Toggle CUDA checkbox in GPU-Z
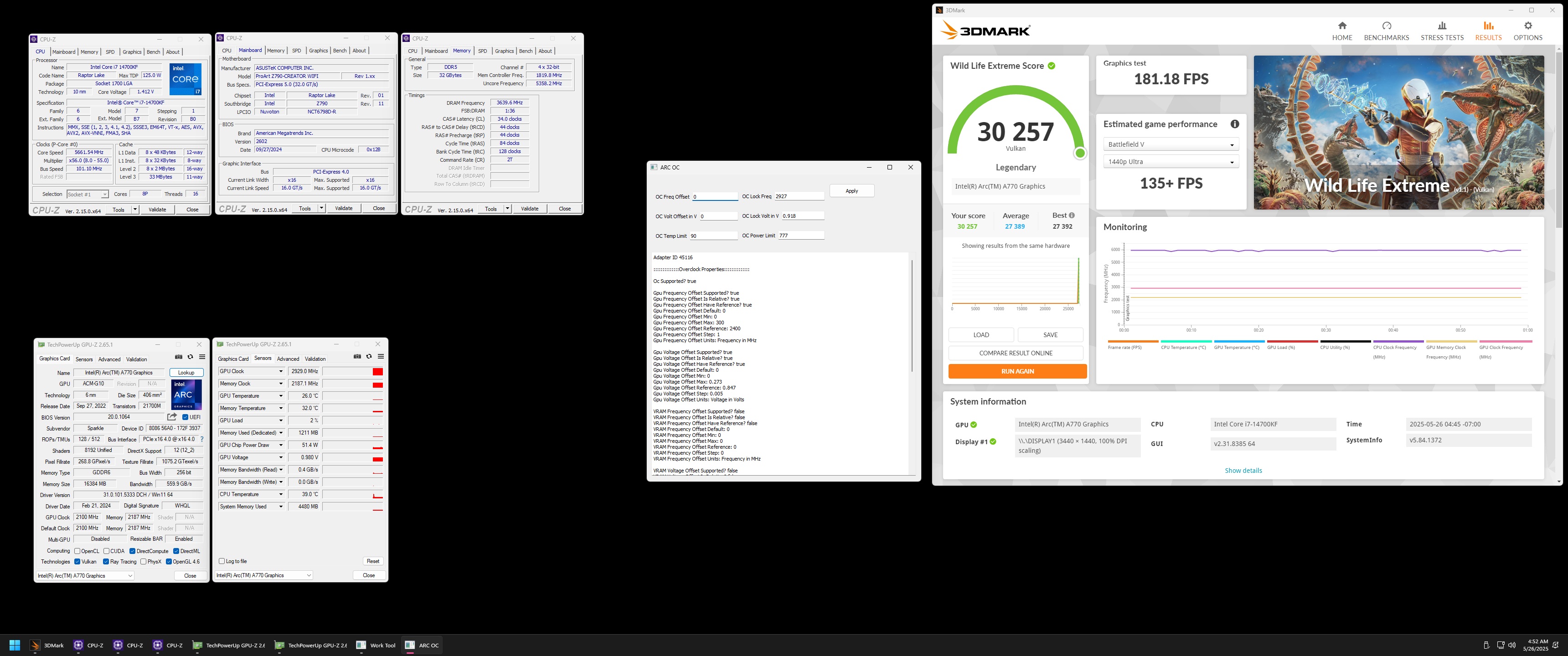This screenshot has width=1568, height=656. point(107,551)
